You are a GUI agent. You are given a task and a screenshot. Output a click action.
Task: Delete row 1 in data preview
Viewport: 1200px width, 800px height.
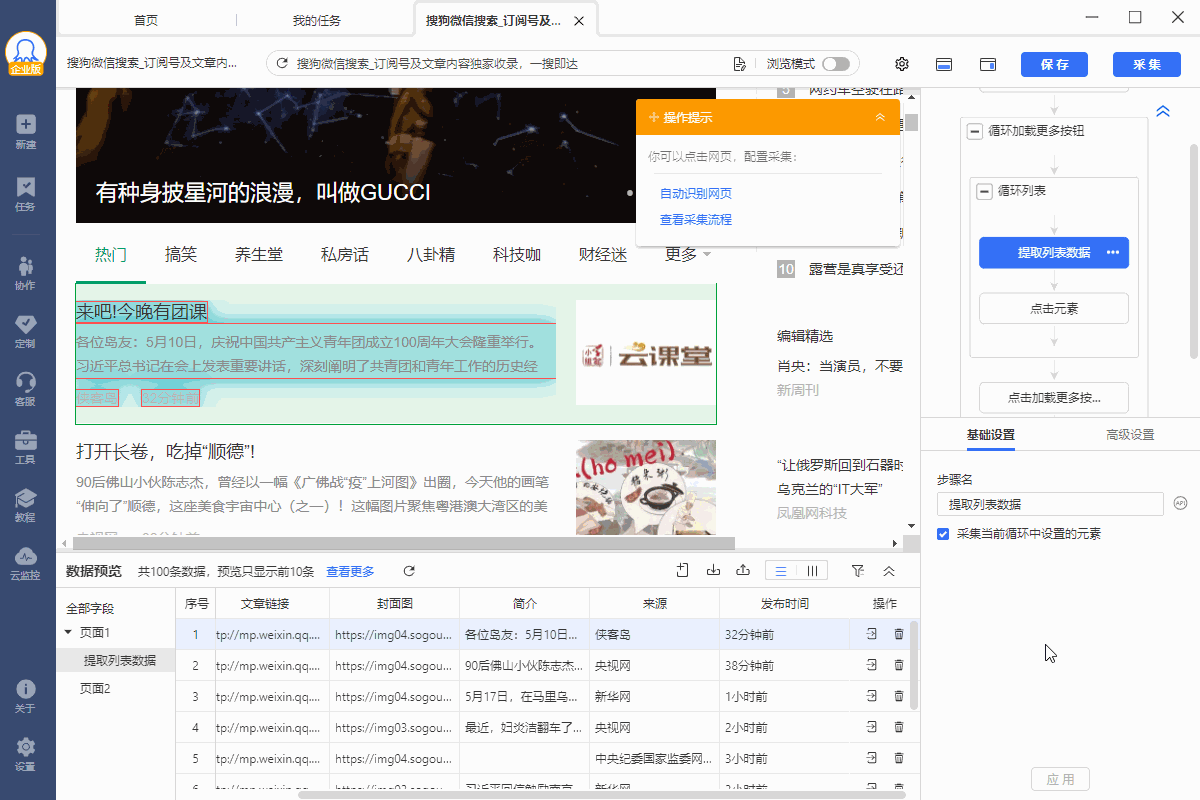pos(898,634)
